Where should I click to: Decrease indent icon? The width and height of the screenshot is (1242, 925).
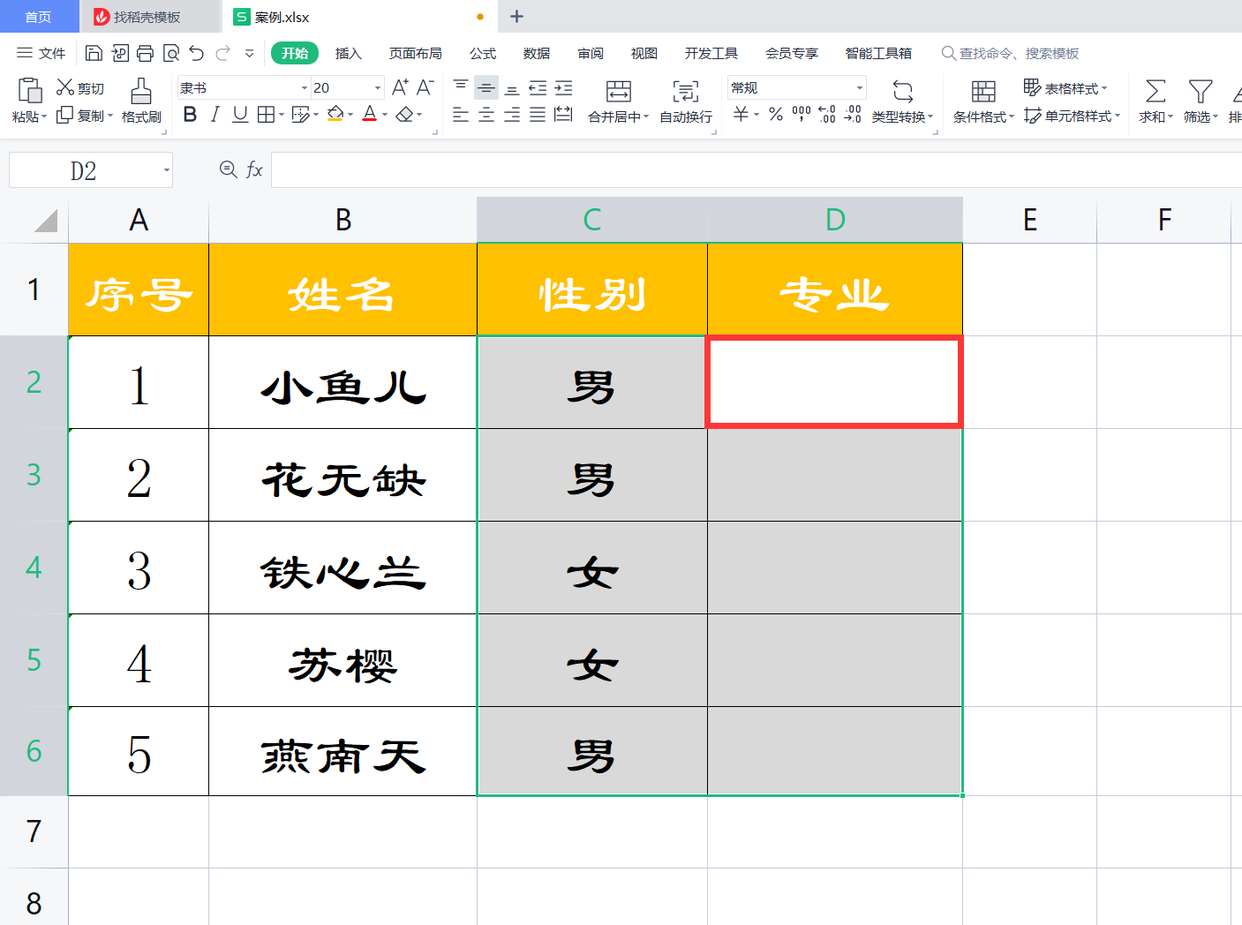(x=538, y=88)
